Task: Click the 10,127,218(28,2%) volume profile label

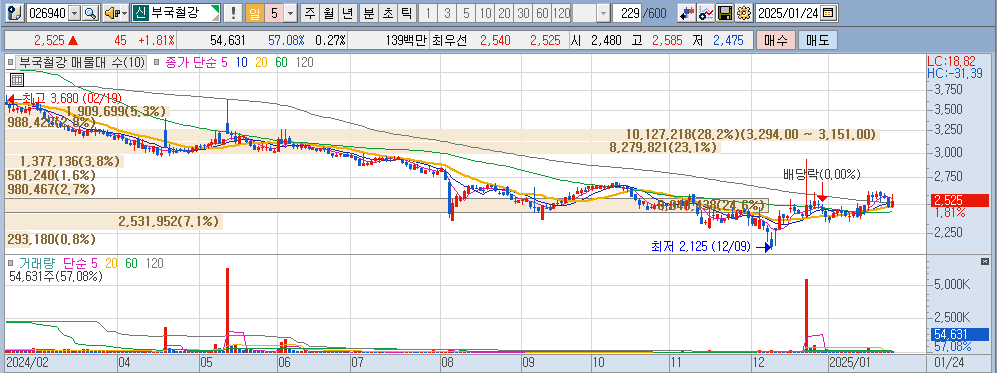Action: point(750,135)
